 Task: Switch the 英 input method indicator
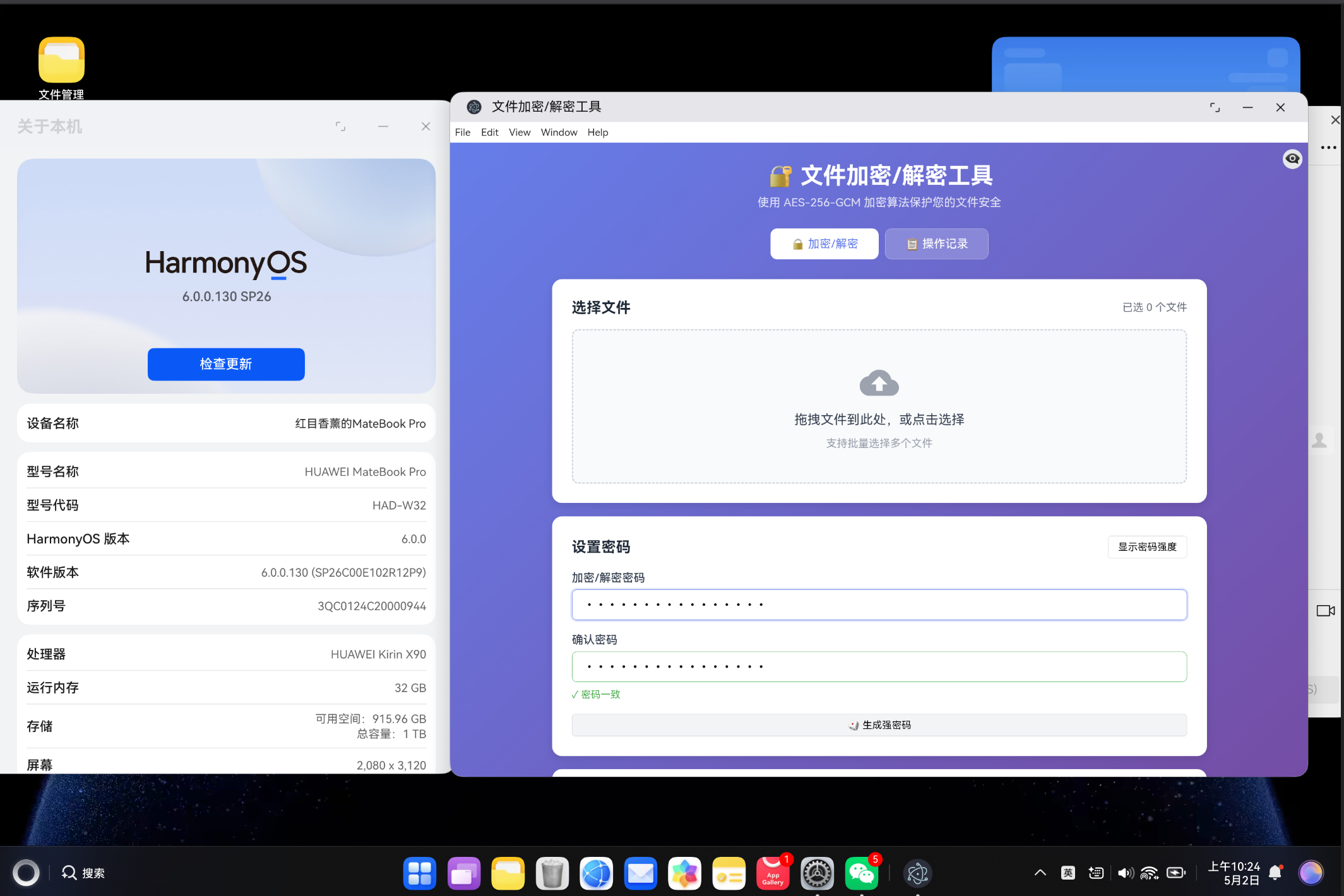[1068, 873]
